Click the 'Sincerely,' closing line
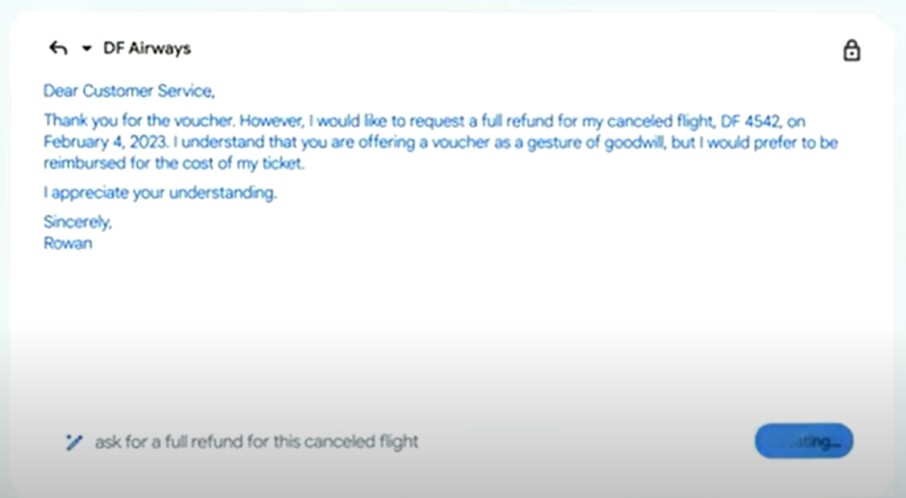The height and width of the screenshot is (498, 906). 77,222
